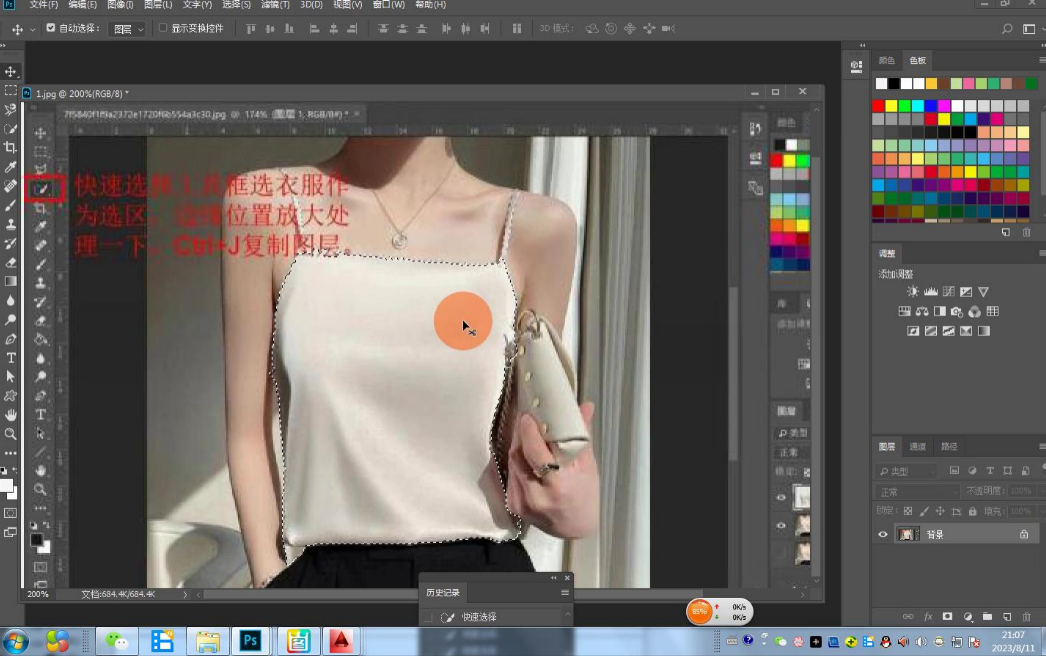Add a Gradient Map adjustment
Image resolution: width=1046 pixels, height=656 pixels.
click(984, 330)
